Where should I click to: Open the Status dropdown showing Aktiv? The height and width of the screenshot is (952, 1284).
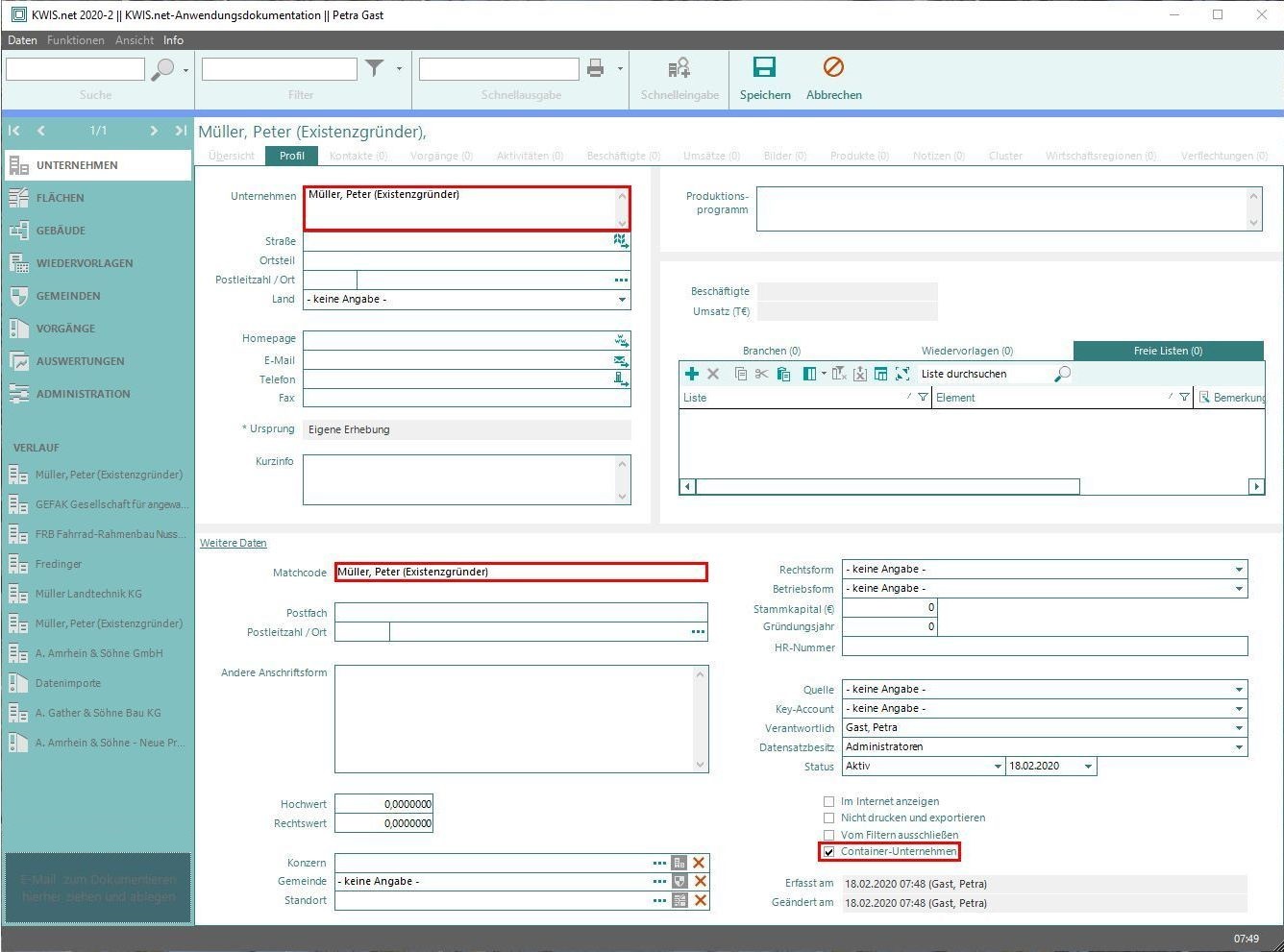(997, 767)
